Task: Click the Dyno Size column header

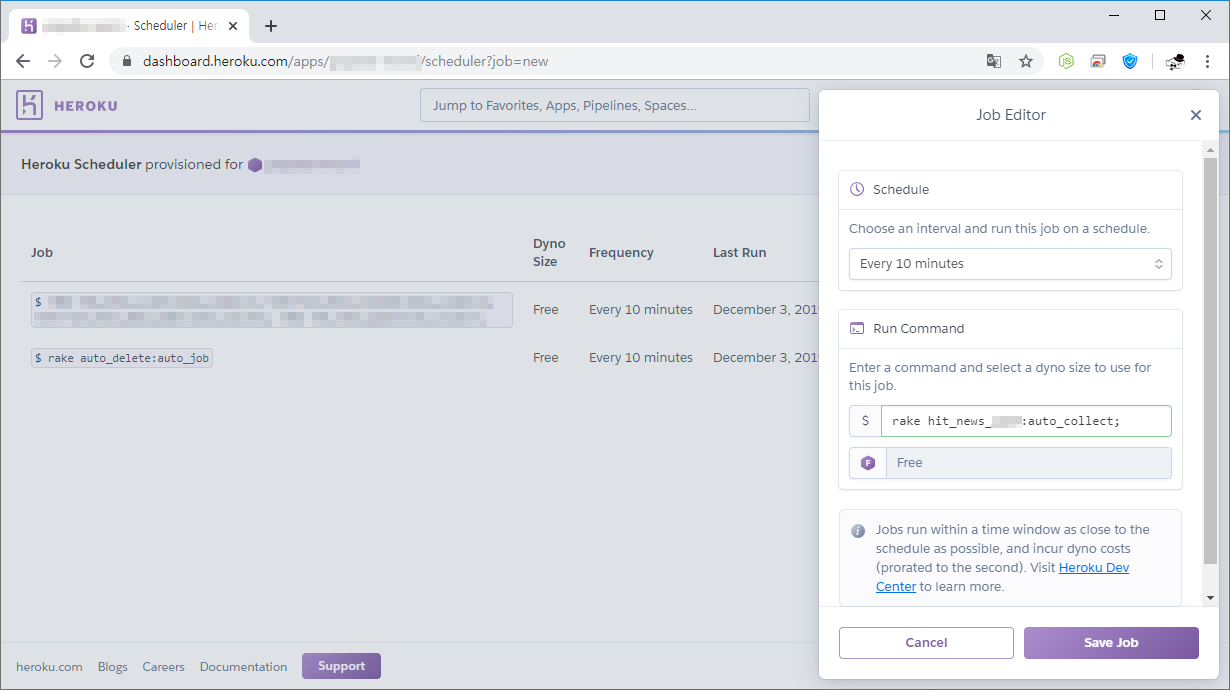Action: tap(549, 253)
